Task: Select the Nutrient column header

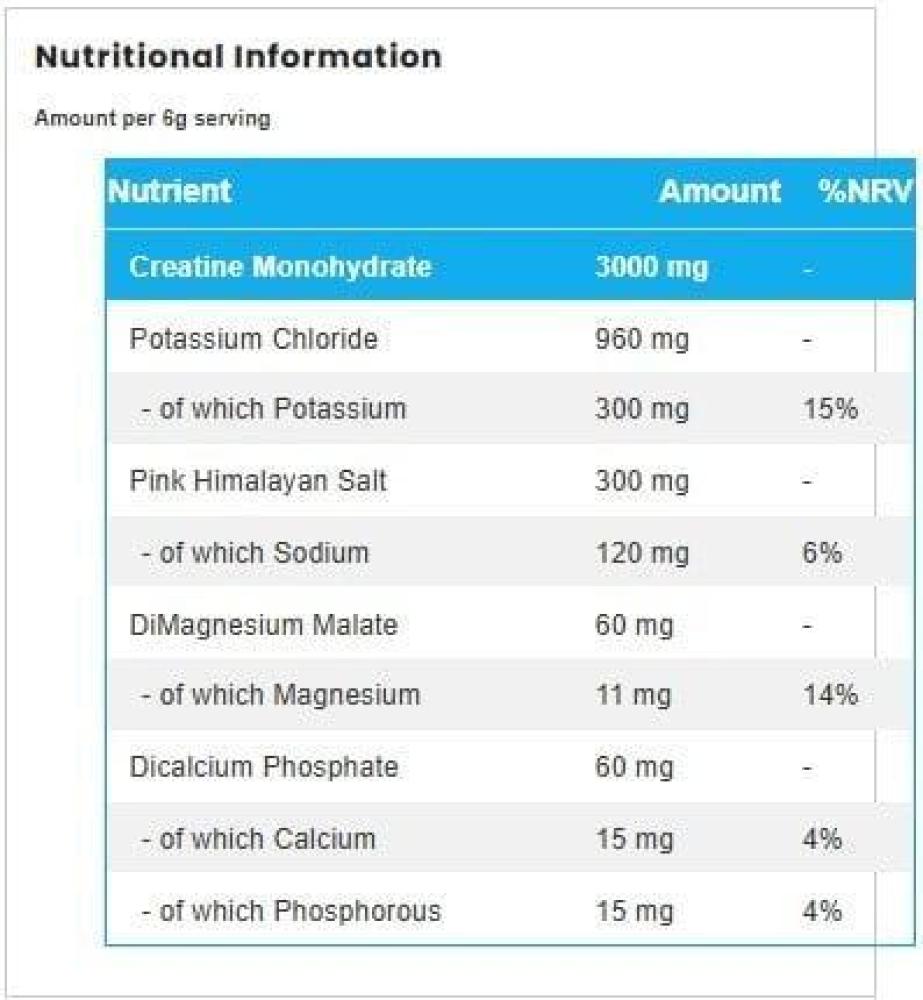Action: 170,191
